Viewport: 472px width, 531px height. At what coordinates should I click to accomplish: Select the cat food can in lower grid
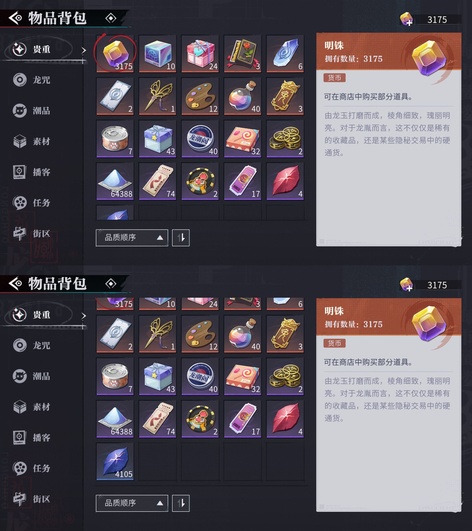coord(115,377)
